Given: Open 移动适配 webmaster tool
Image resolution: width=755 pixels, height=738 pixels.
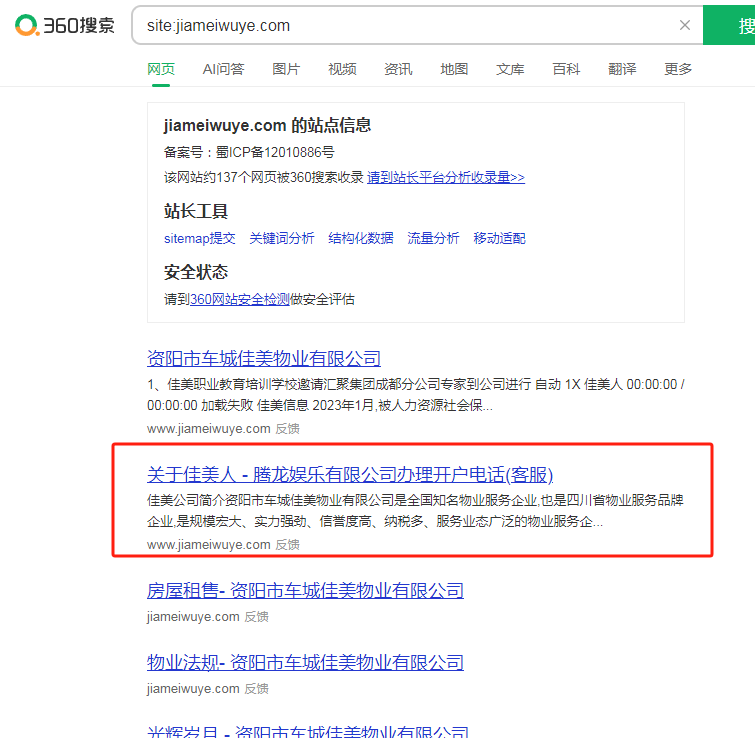Looking at the screenshot, I should 499,238.
